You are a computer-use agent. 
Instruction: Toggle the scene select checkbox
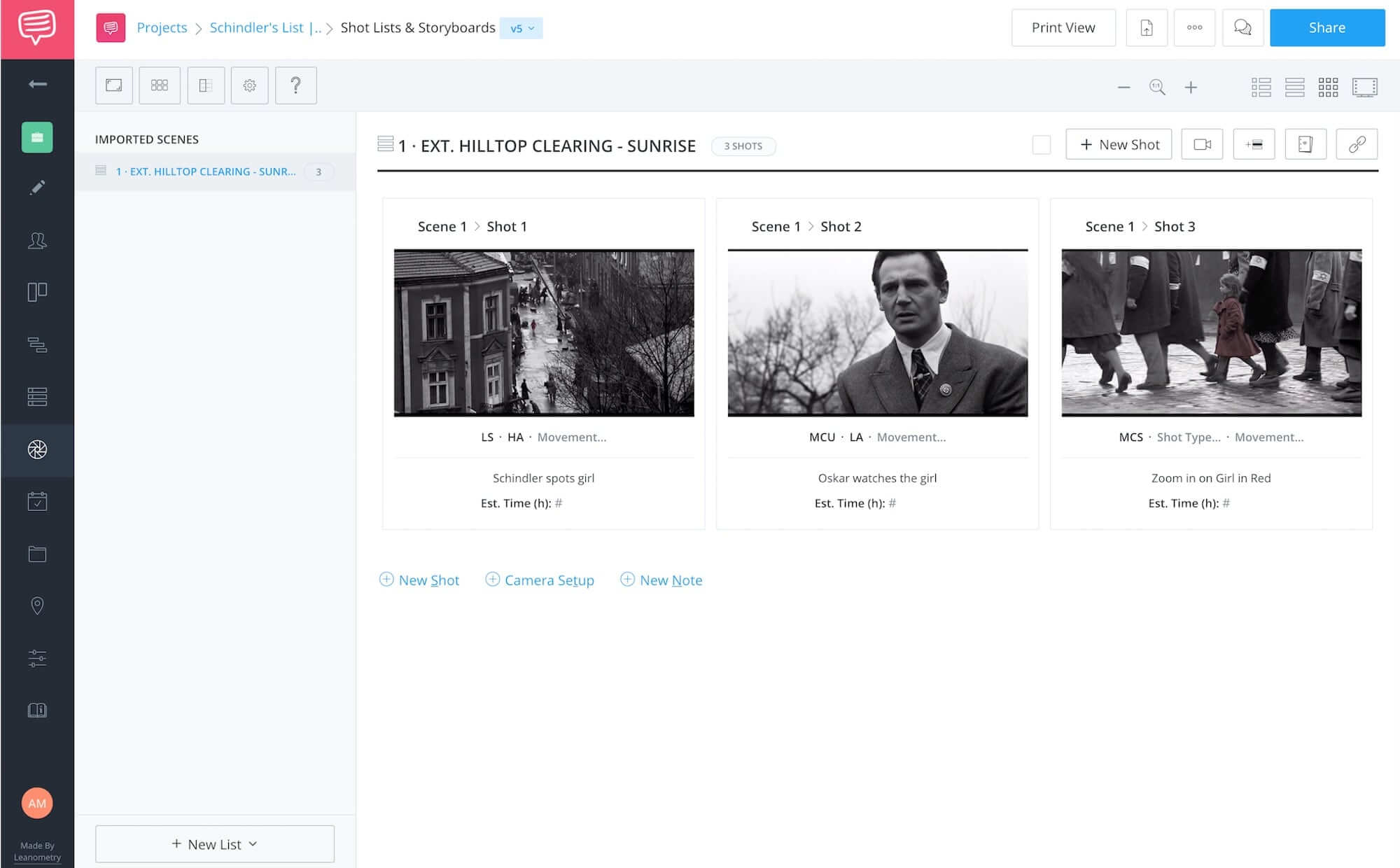pyautogui.click(x=1042, y=145)
